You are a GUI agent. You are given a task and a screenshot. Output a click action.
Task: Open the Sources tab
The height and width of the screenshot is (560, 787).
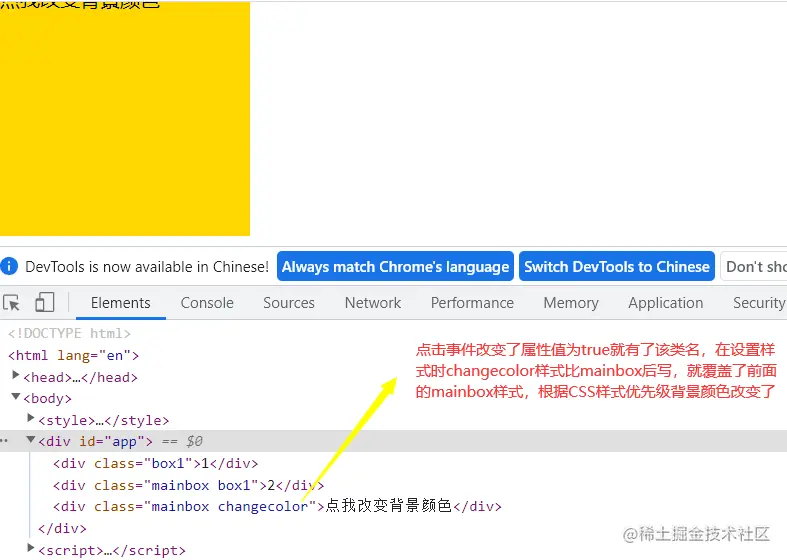point(289,303)
